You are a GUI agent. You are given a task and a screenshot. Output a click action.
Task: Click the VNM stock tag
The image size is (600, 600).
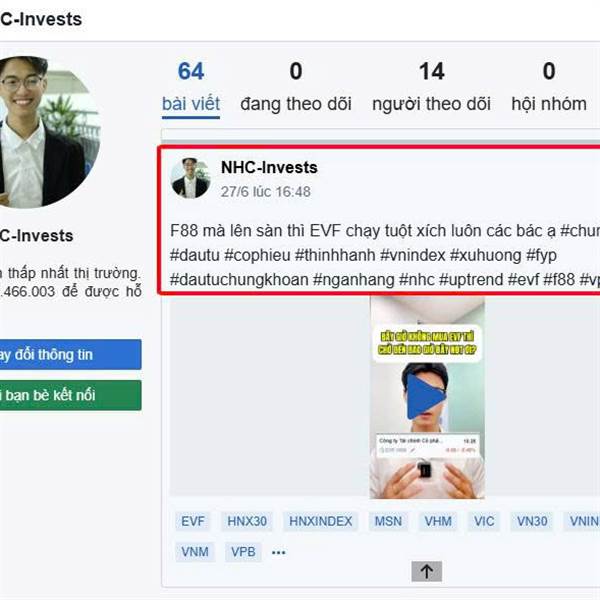[195, 552]
